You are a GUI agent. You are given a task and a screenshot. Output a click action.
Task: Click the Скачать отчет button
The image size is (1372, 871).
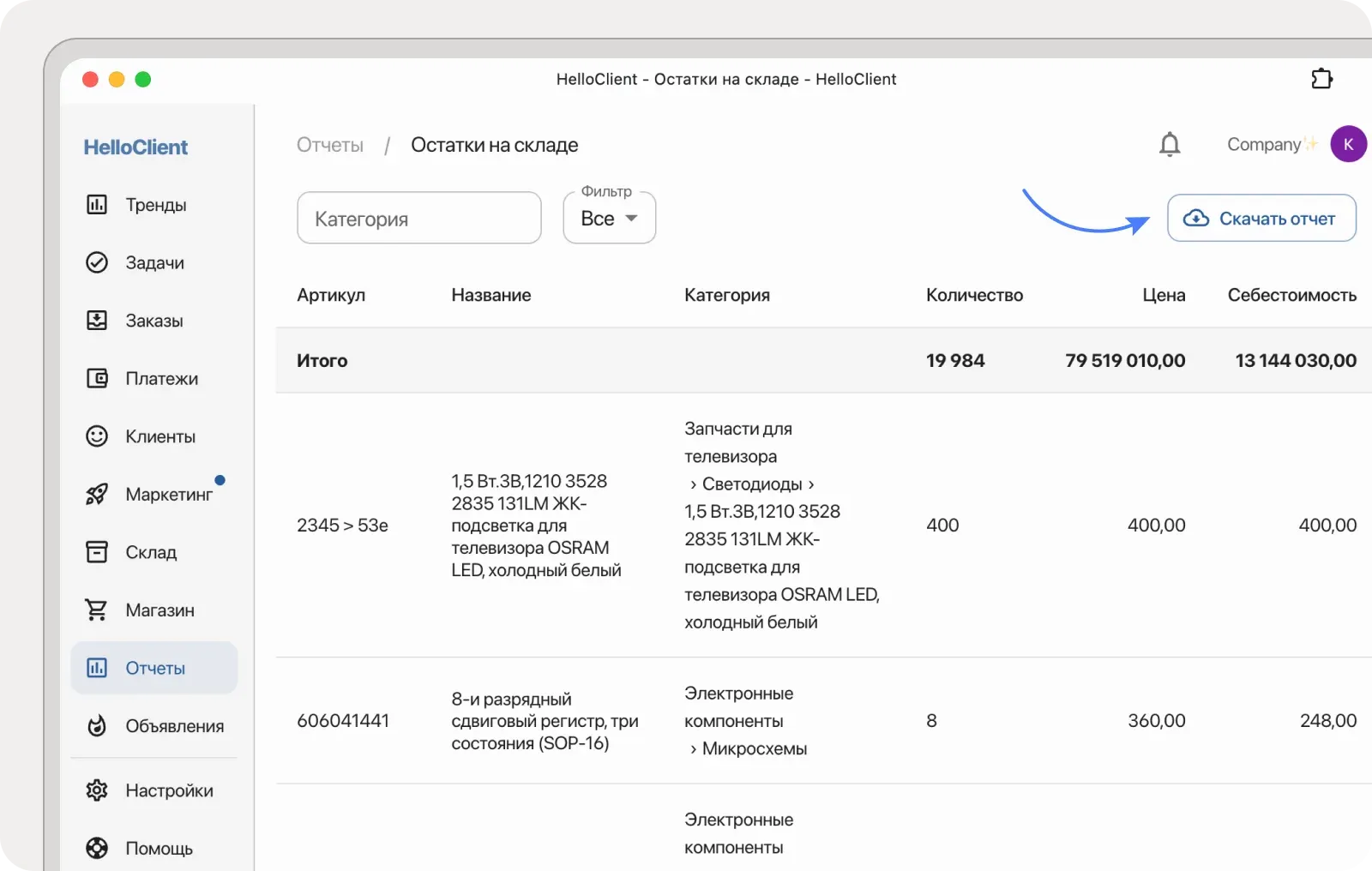(1261, 218)
